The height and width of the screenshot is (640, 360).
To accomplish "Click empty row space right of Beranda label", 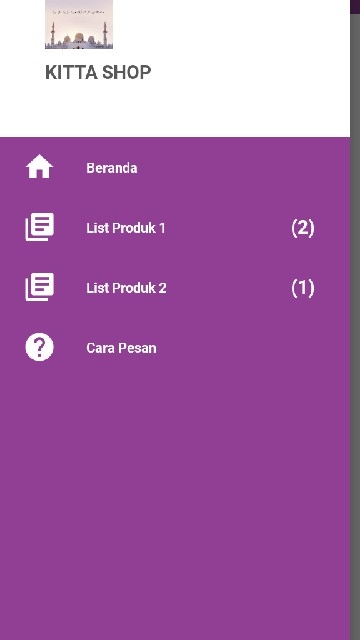I will point(243,168).
